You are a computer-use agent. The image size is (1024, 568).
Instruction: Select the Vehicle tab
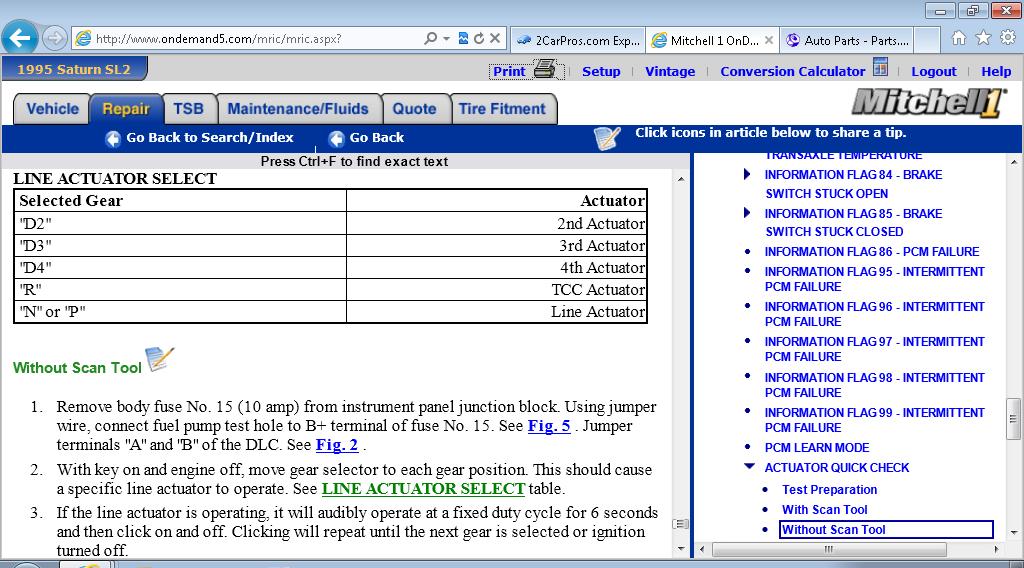[52, 109]
